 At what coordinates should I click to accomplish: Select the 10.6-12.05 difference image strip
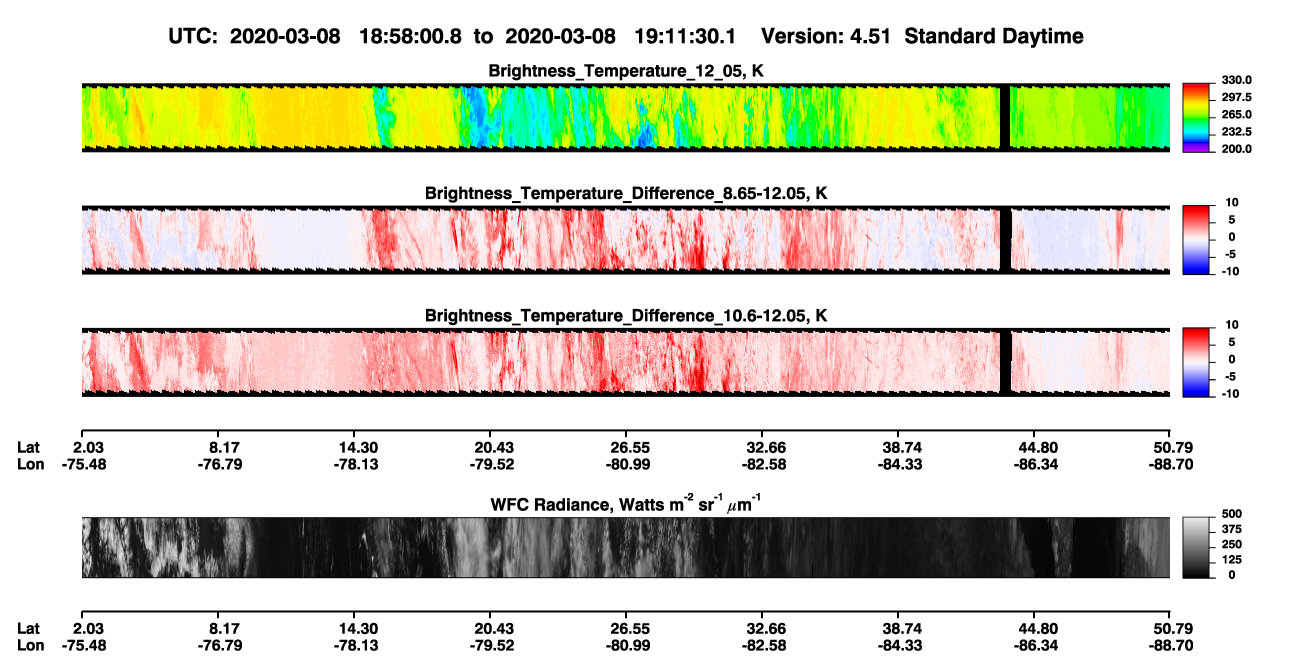point(625,361)
